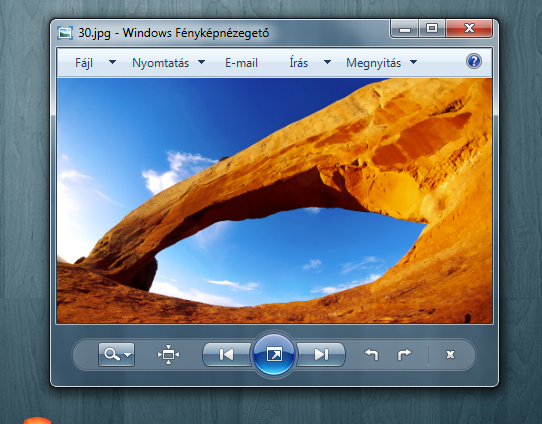The width and height of the screenshot is (542, 424).
Task: Expand the Nyomtatás dropdown arrow
Action: (x=202, y=62)
